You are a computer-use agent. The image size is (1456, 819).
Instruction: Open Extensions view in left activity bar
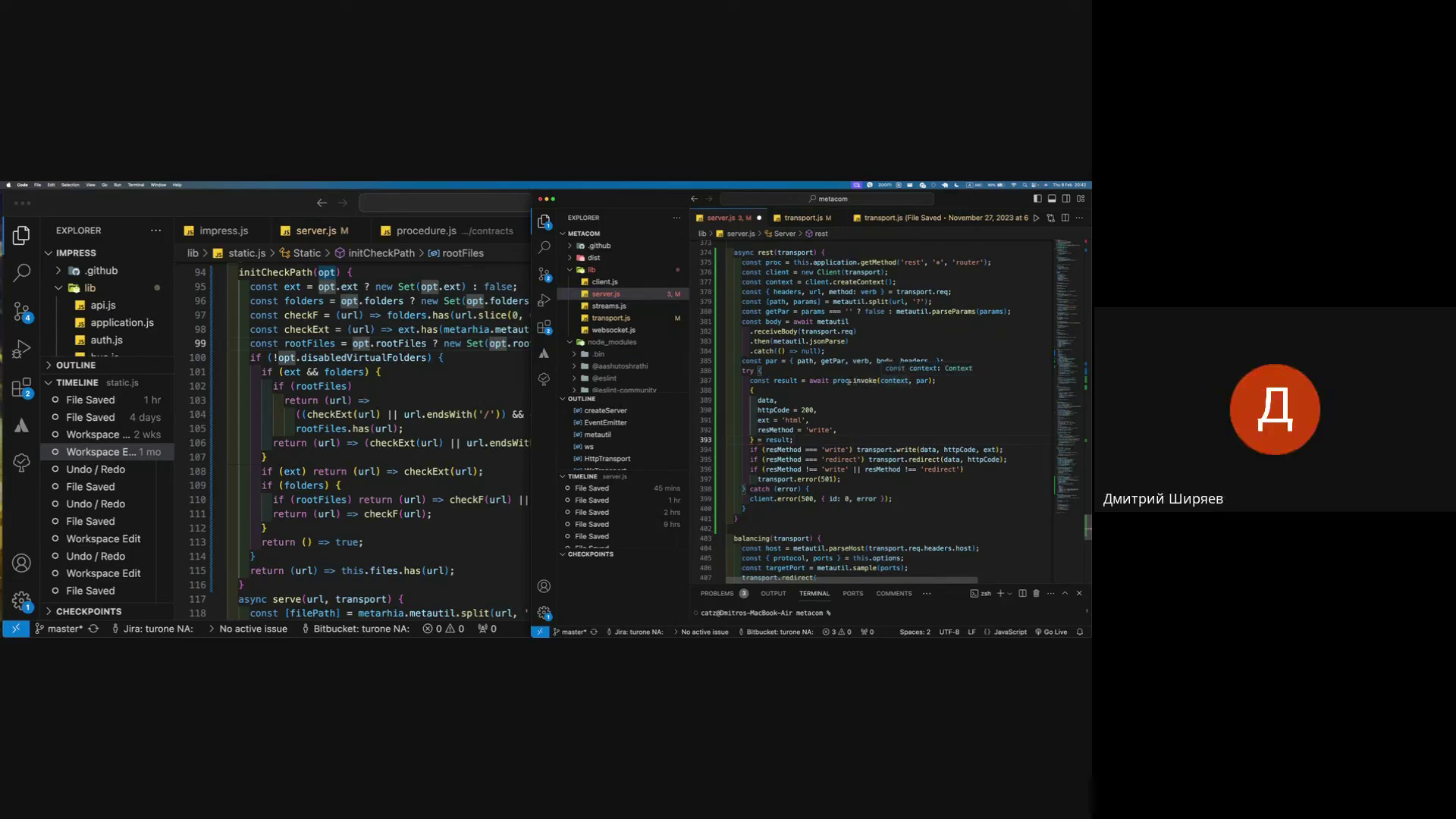[21, 388]
